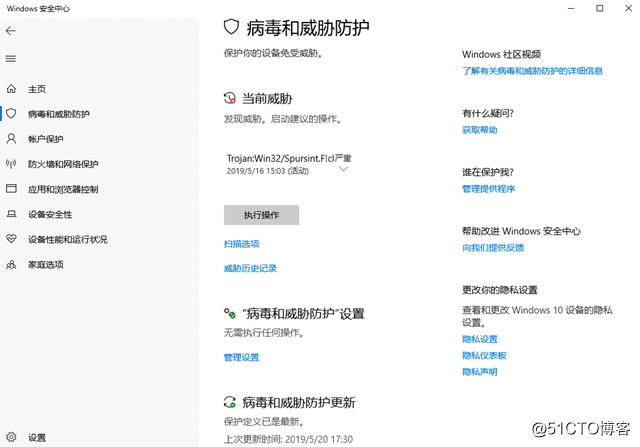The width and height of the screenshot is (640, 447).
Task: Expand the Trojan:Win32/Spursint threat chevron
Action: (x=344, y=169)
